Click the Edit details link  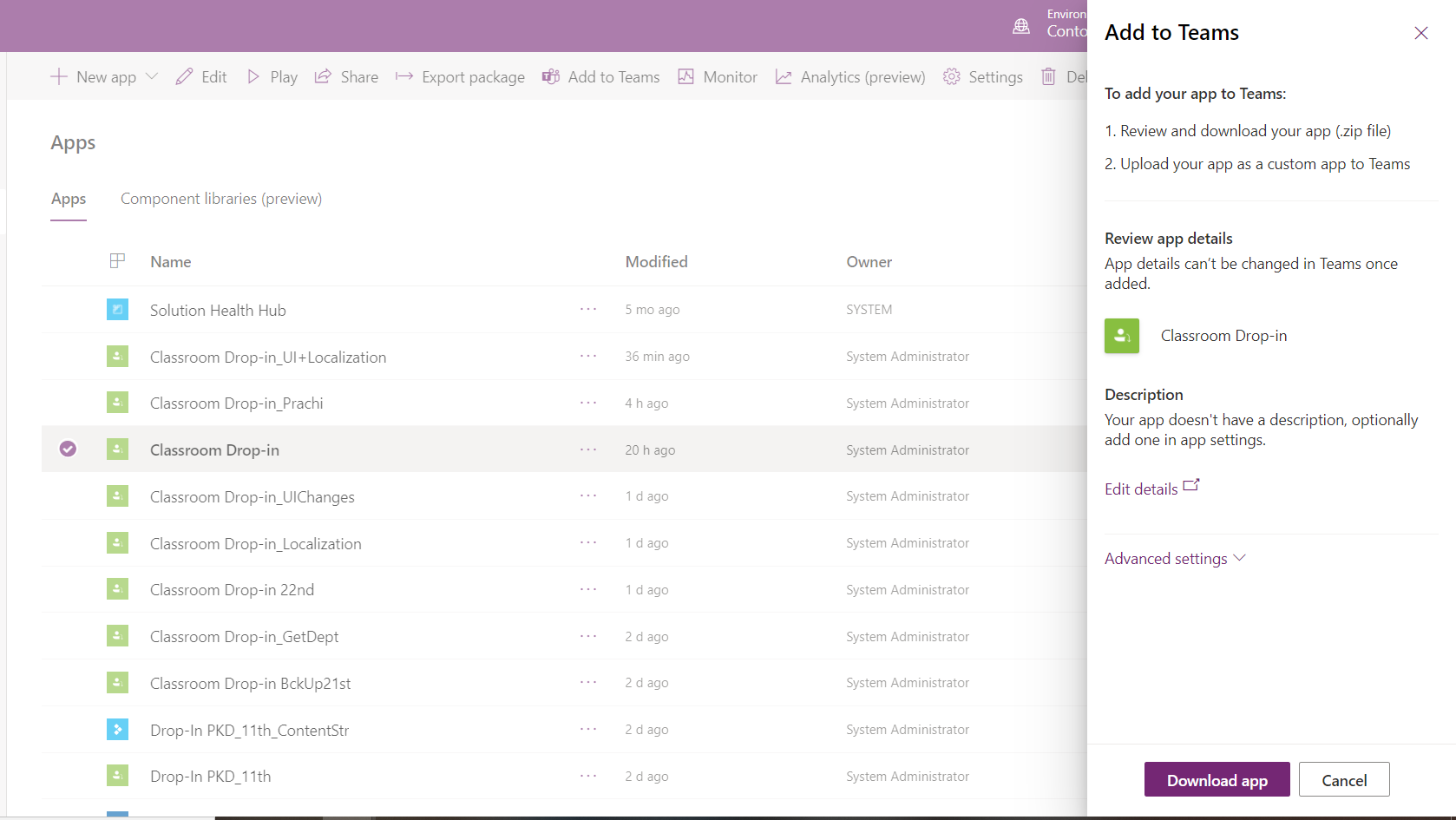(1151, 488)
